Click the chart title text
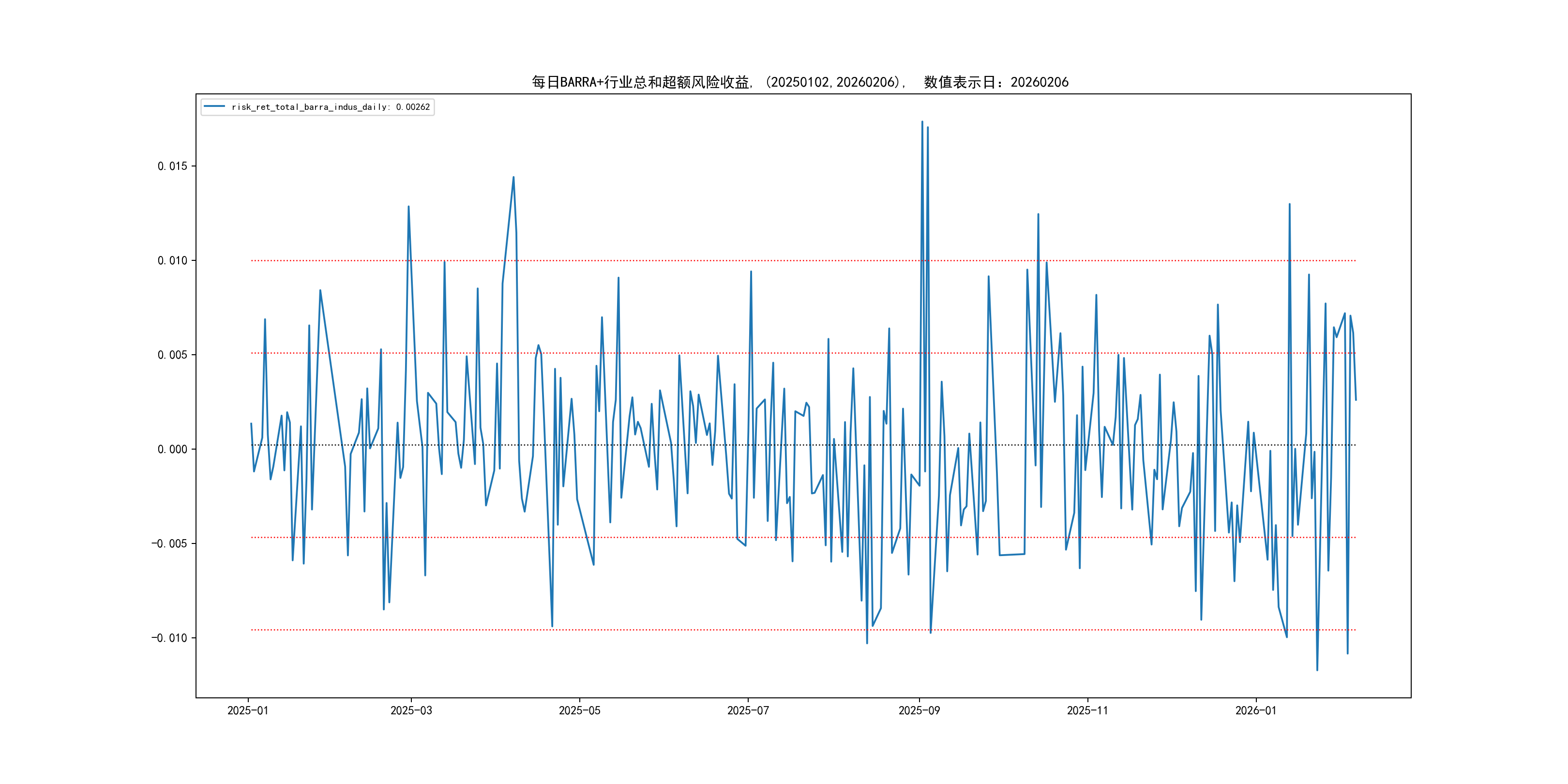 click(800, 82)
